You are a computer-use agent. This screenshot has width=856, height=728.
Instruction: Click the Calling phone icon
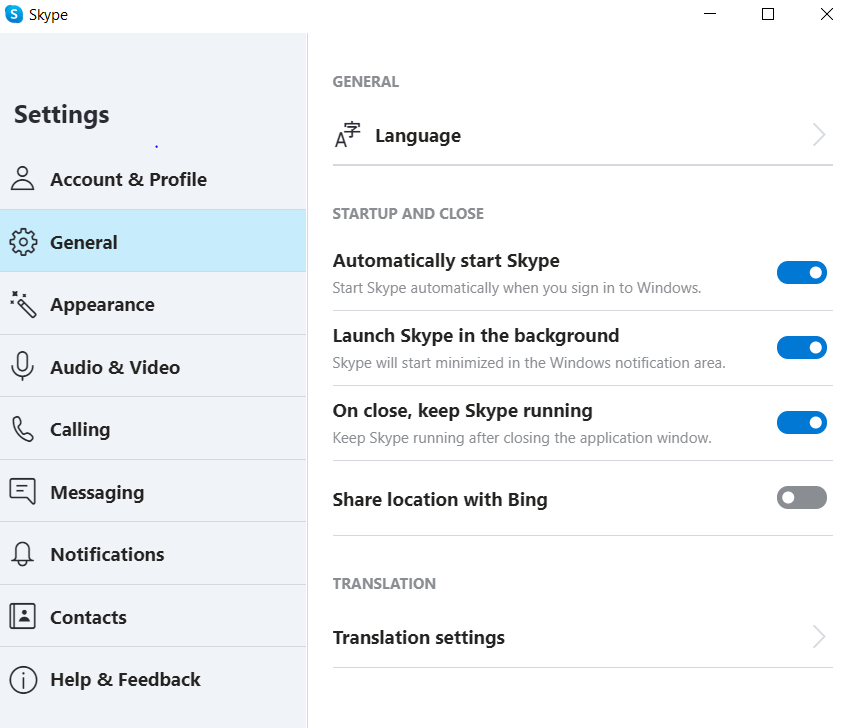23,429
